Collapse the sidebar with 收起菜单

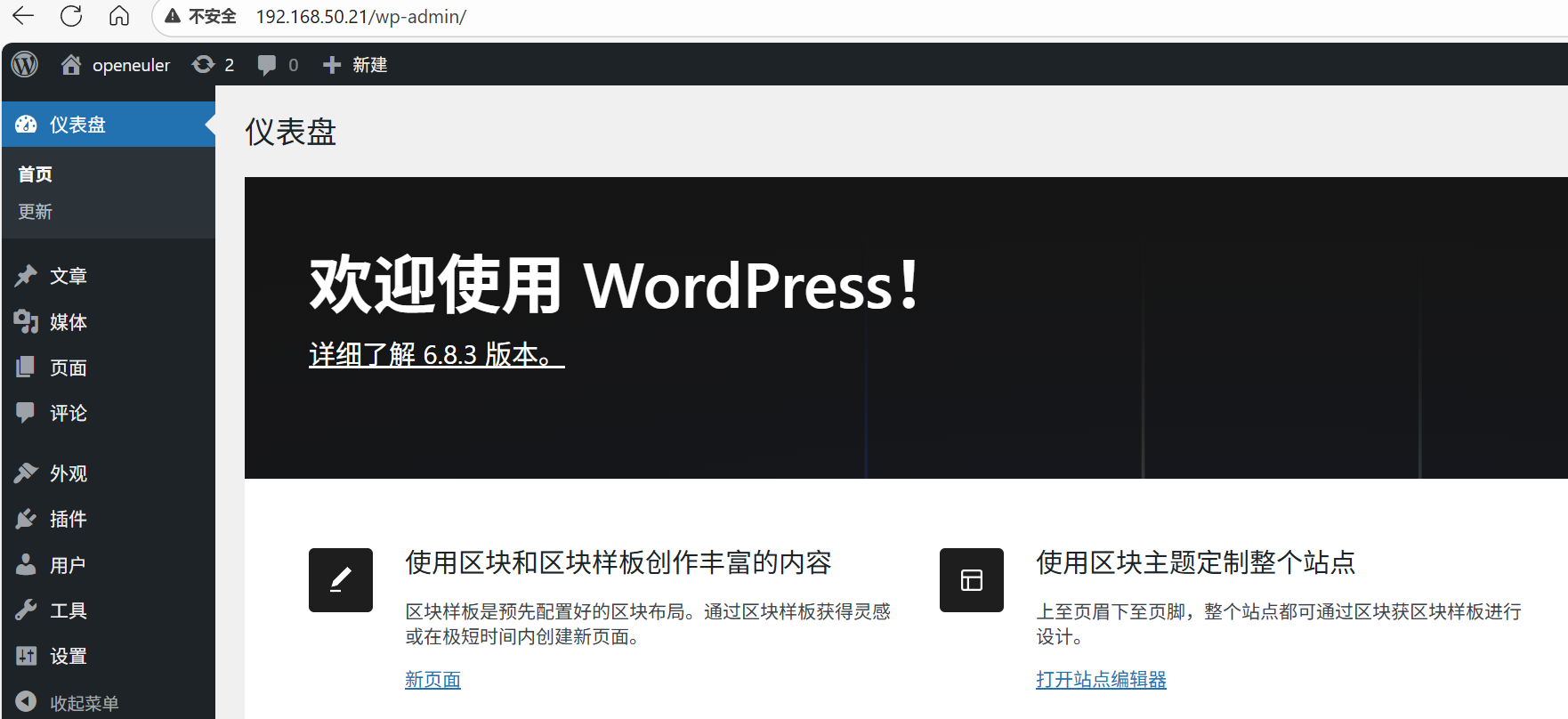coord(85,703)
